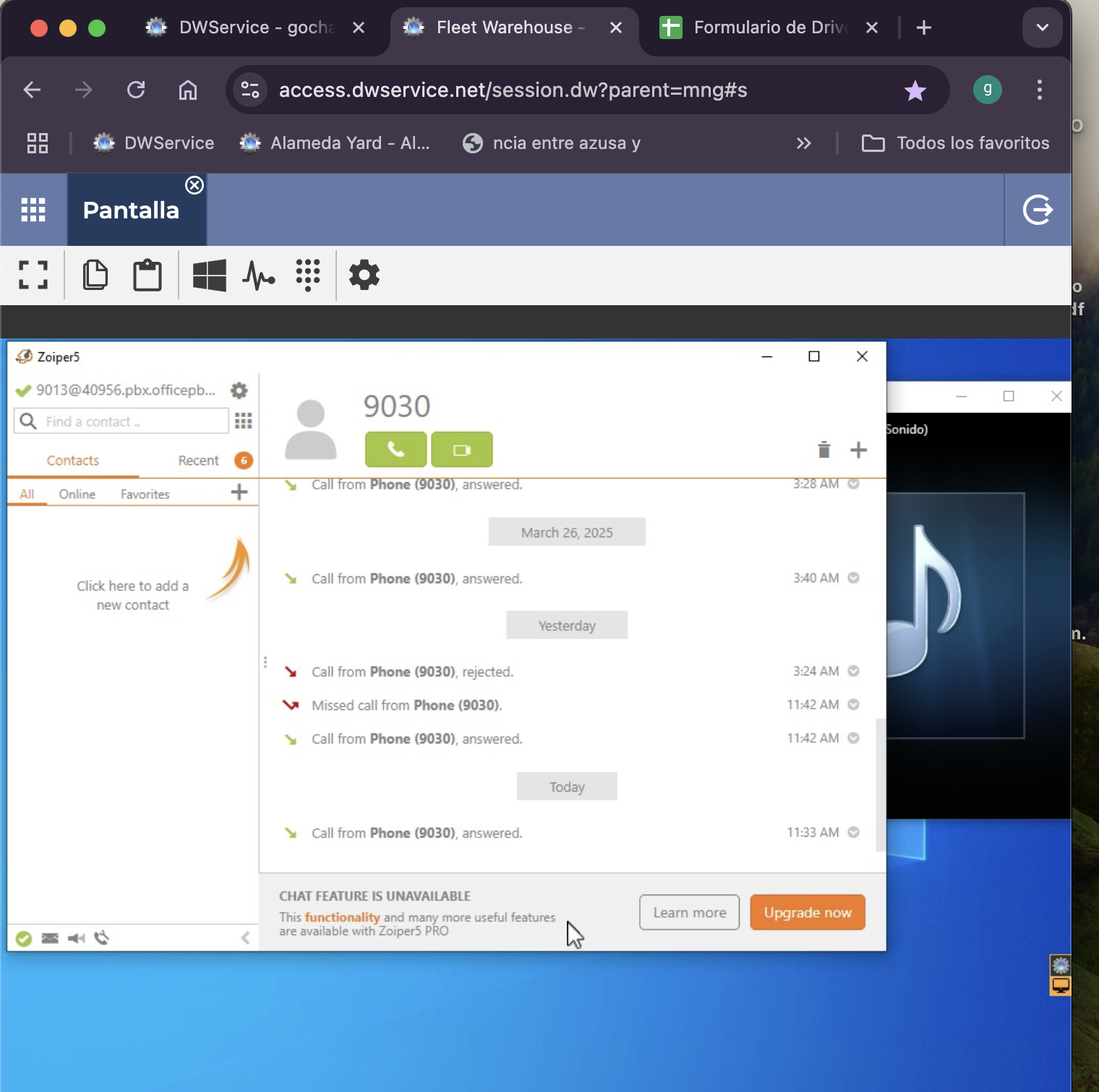Image resolution: width=1099 pixels, height=1092 pixels.
Task: Click the Click here to add a new contact text
Action: coord(133,595)
